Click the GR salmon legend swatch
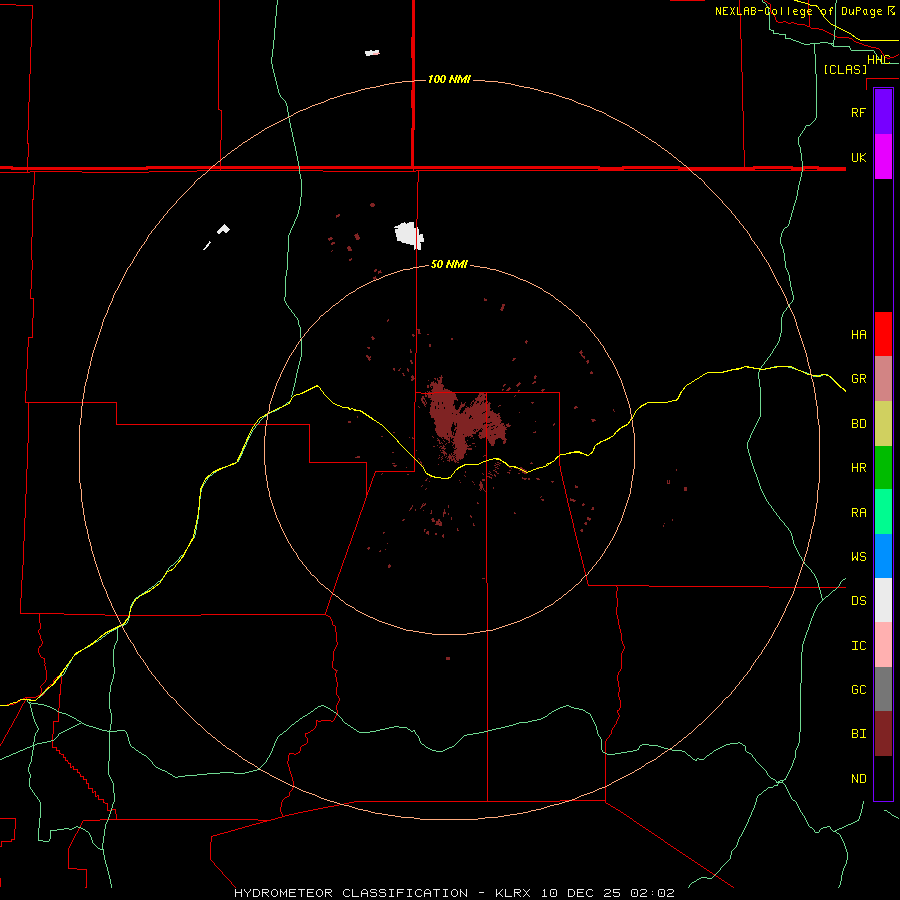This screenshot has width=900, height=900. pyautogui.click(x=883, y=378)
